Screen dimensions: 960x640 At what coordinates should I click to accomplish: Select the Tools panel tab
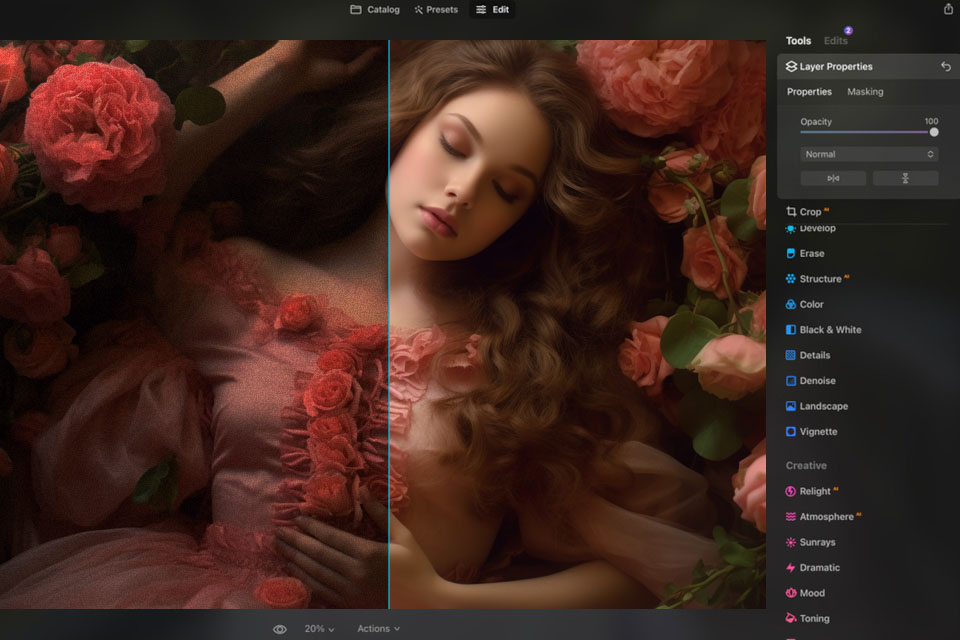coord(798,40)
